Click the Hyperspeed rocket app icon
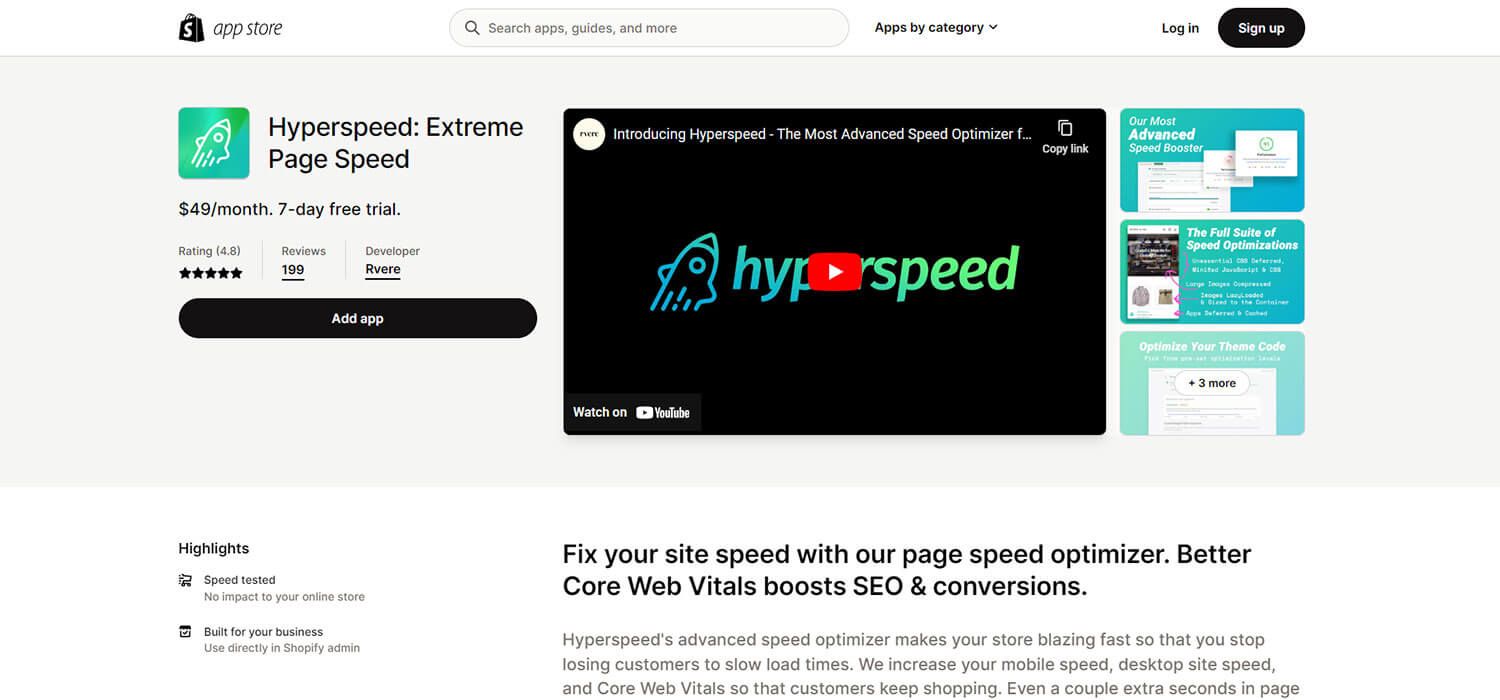 [x=214, y=143]
